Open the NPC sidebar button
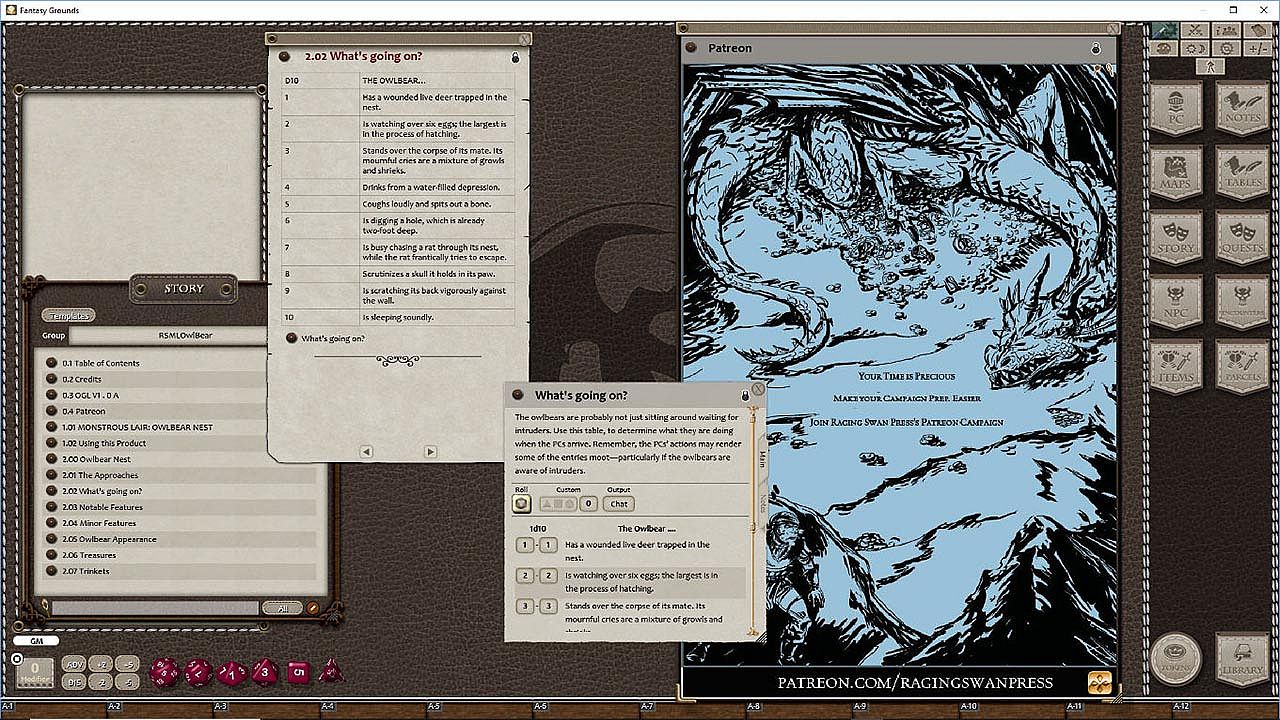This screenshot has height=720, width=1280. click(1175, 303)
